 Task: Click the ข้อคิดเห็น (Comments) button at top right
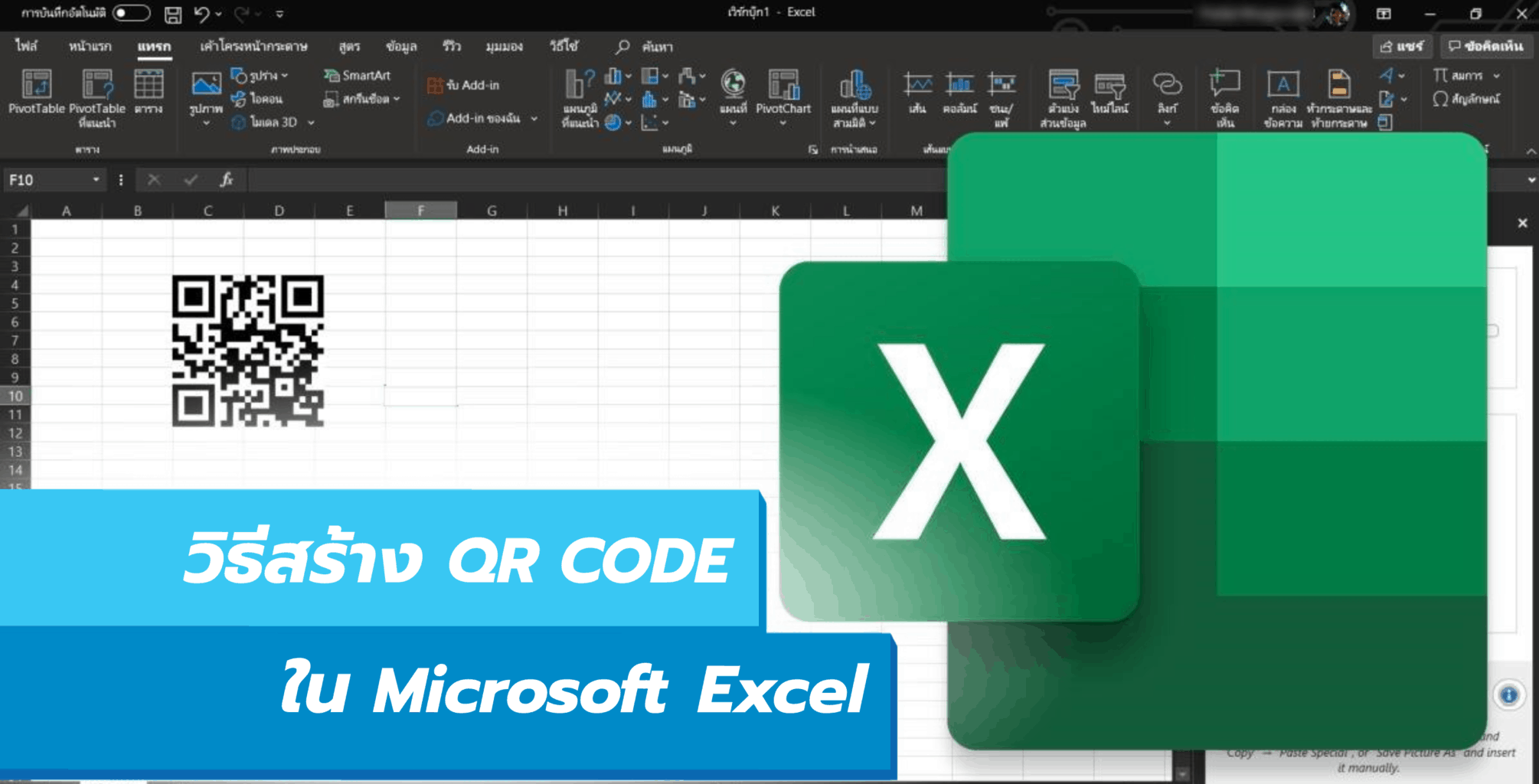(1485, 47)
